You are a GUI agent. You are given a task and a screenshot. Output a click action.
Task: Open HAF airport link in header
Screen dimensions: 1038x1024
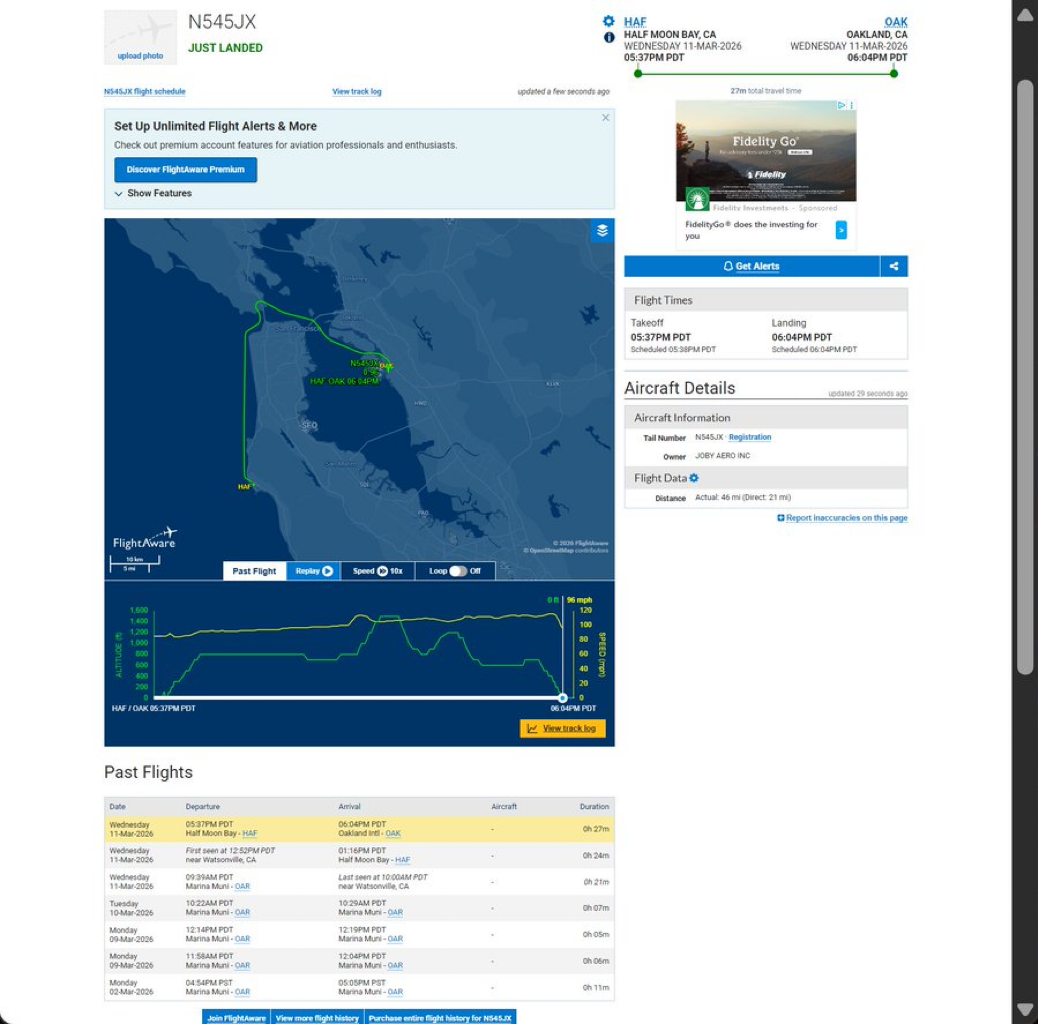pyautogui.click(x=635, y=22)
